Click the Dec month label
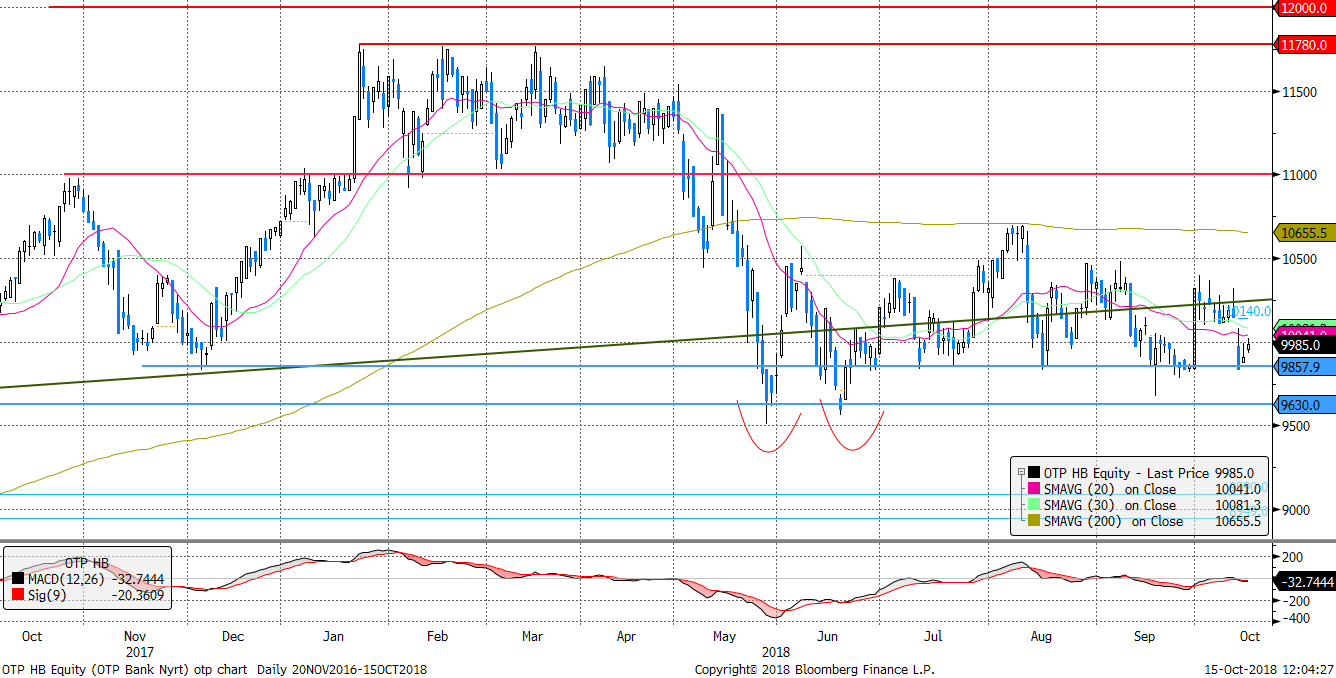The height and width of the screenshot is (678, 1336). (232, 636)
